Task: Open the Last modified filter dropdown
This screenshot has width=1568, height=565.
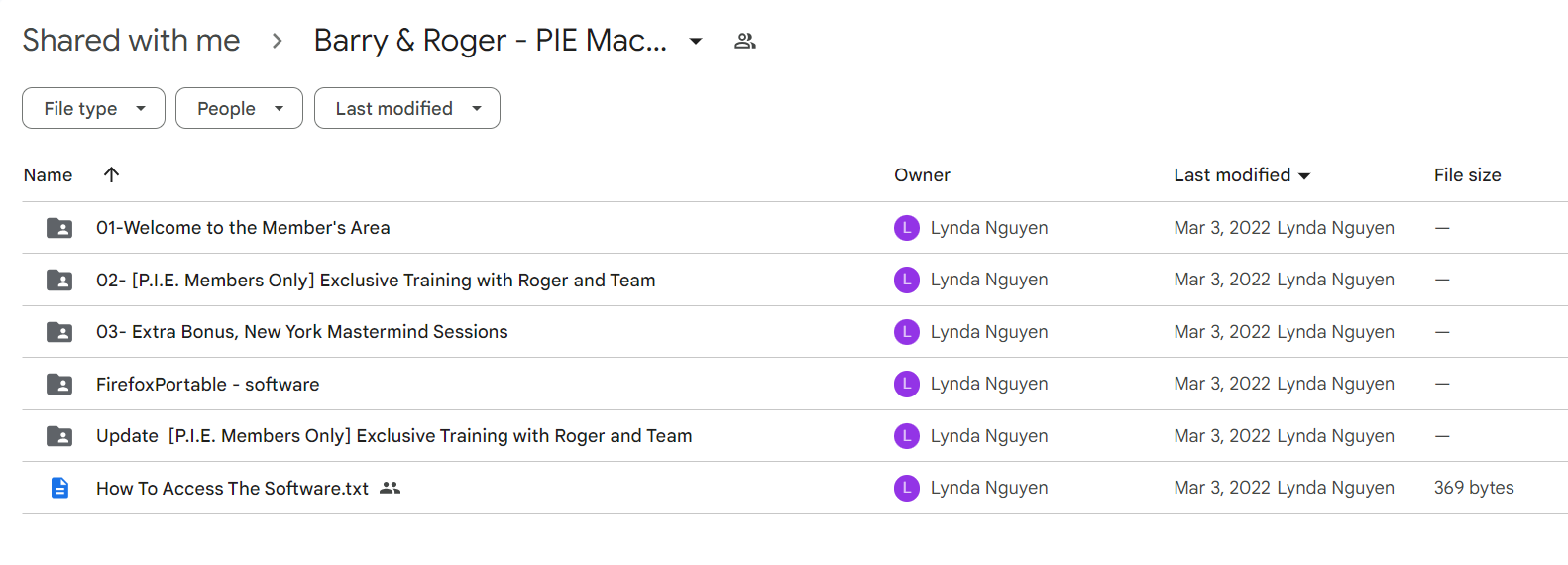Action: coord(407,108)
